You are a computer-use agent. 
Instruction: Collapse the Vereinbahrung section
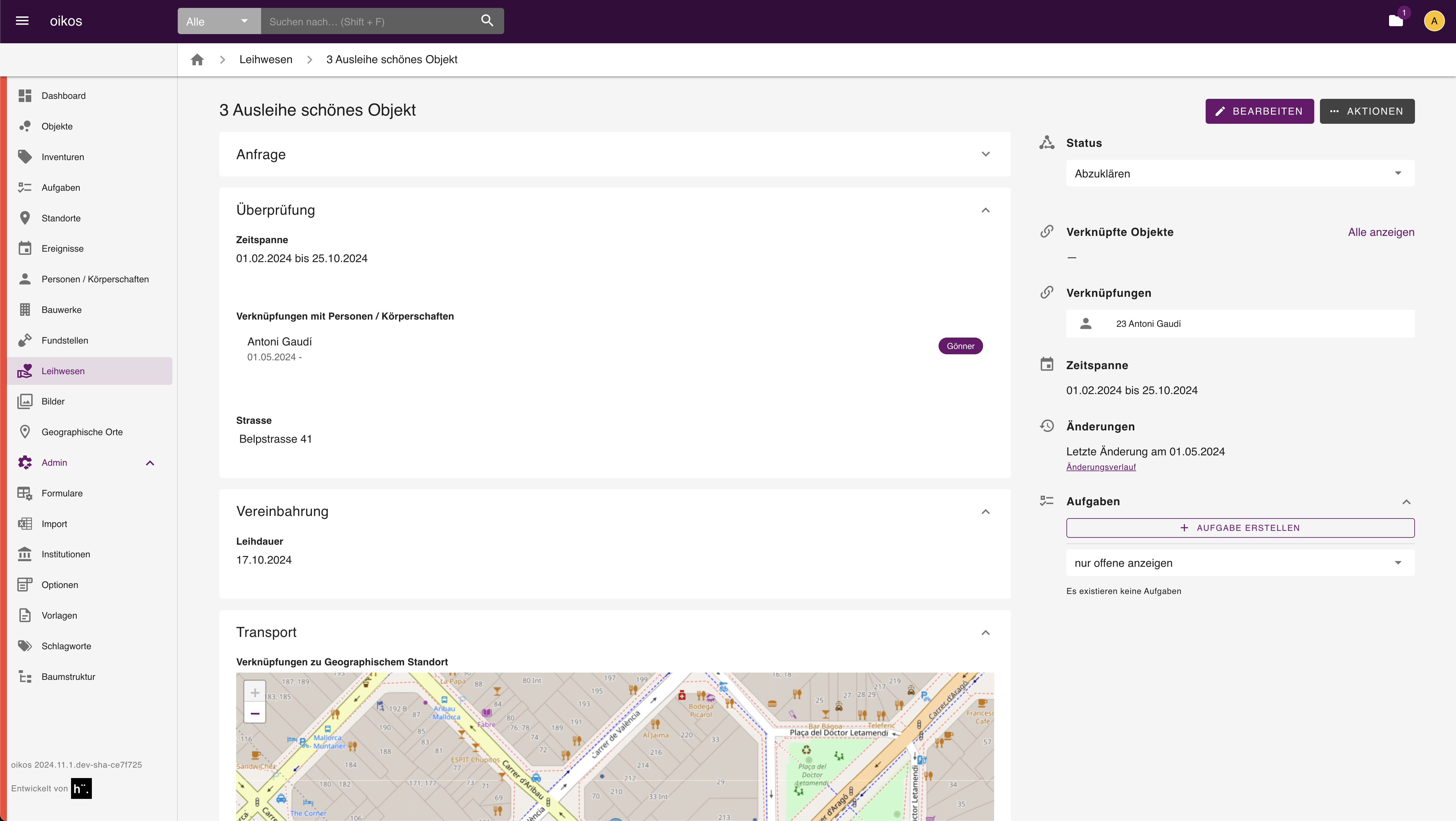(x=986, y=511)
